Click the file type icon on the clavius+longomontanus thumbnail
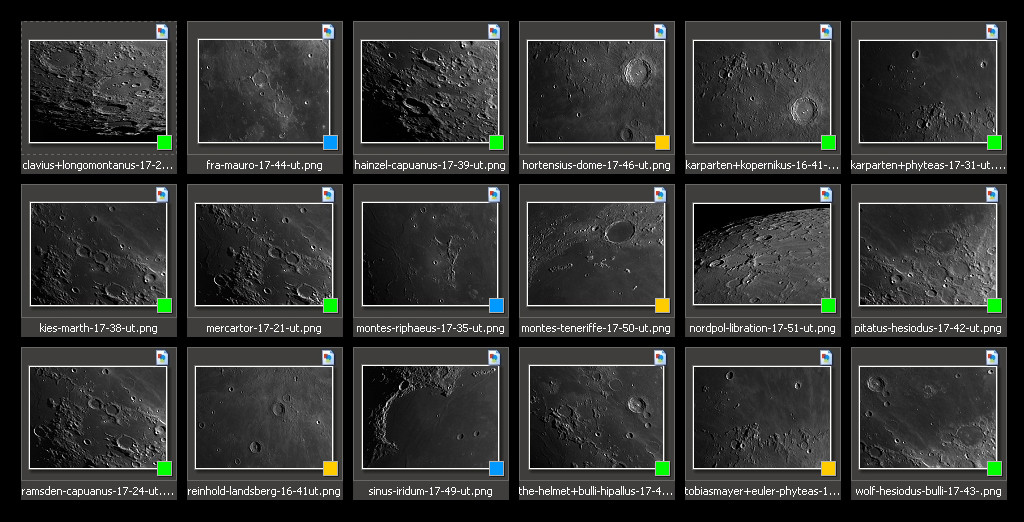The image size is (1024, 522). (162, 31)
